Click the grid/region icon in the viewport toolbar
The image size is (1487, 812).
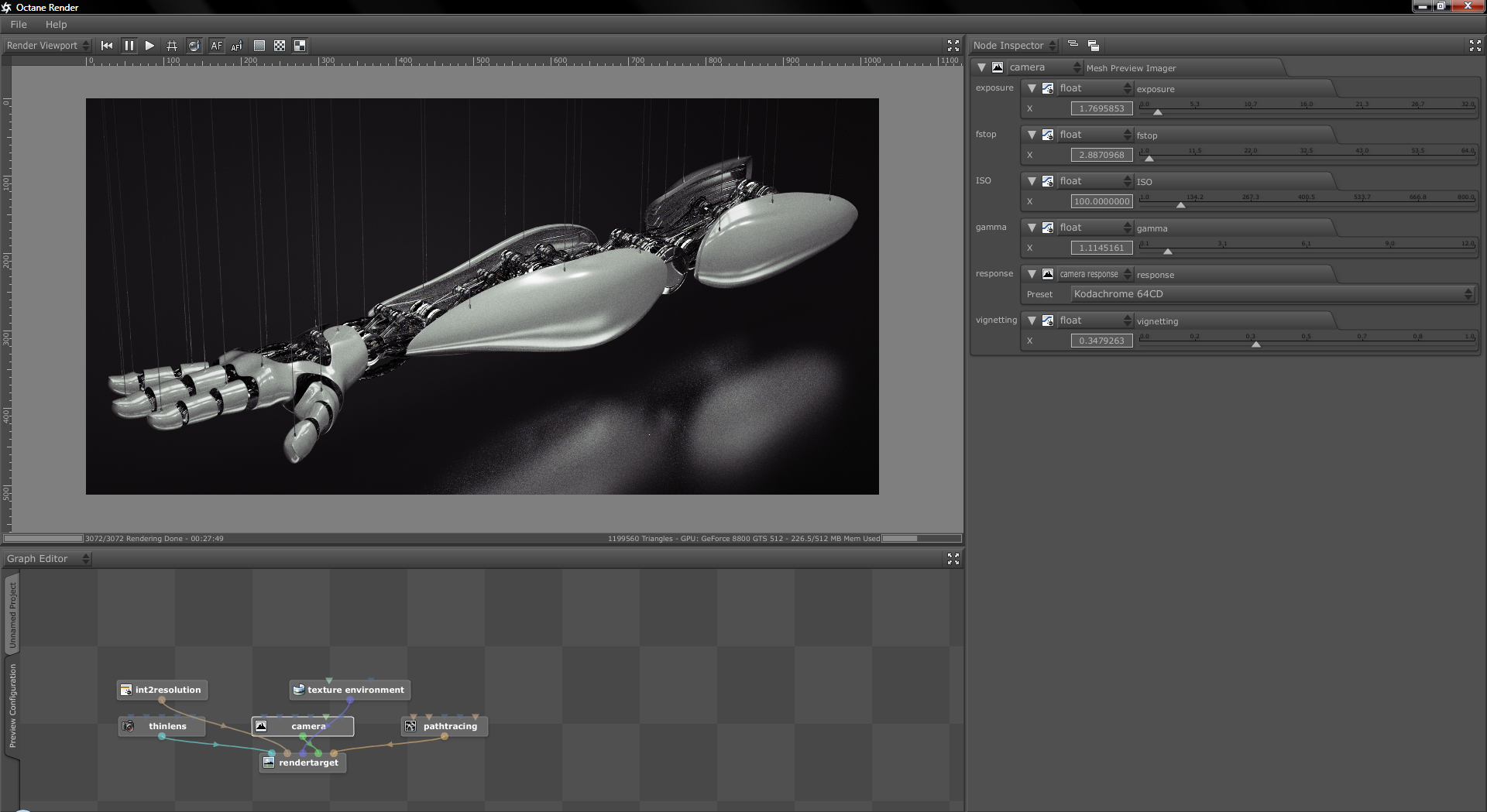172,46
